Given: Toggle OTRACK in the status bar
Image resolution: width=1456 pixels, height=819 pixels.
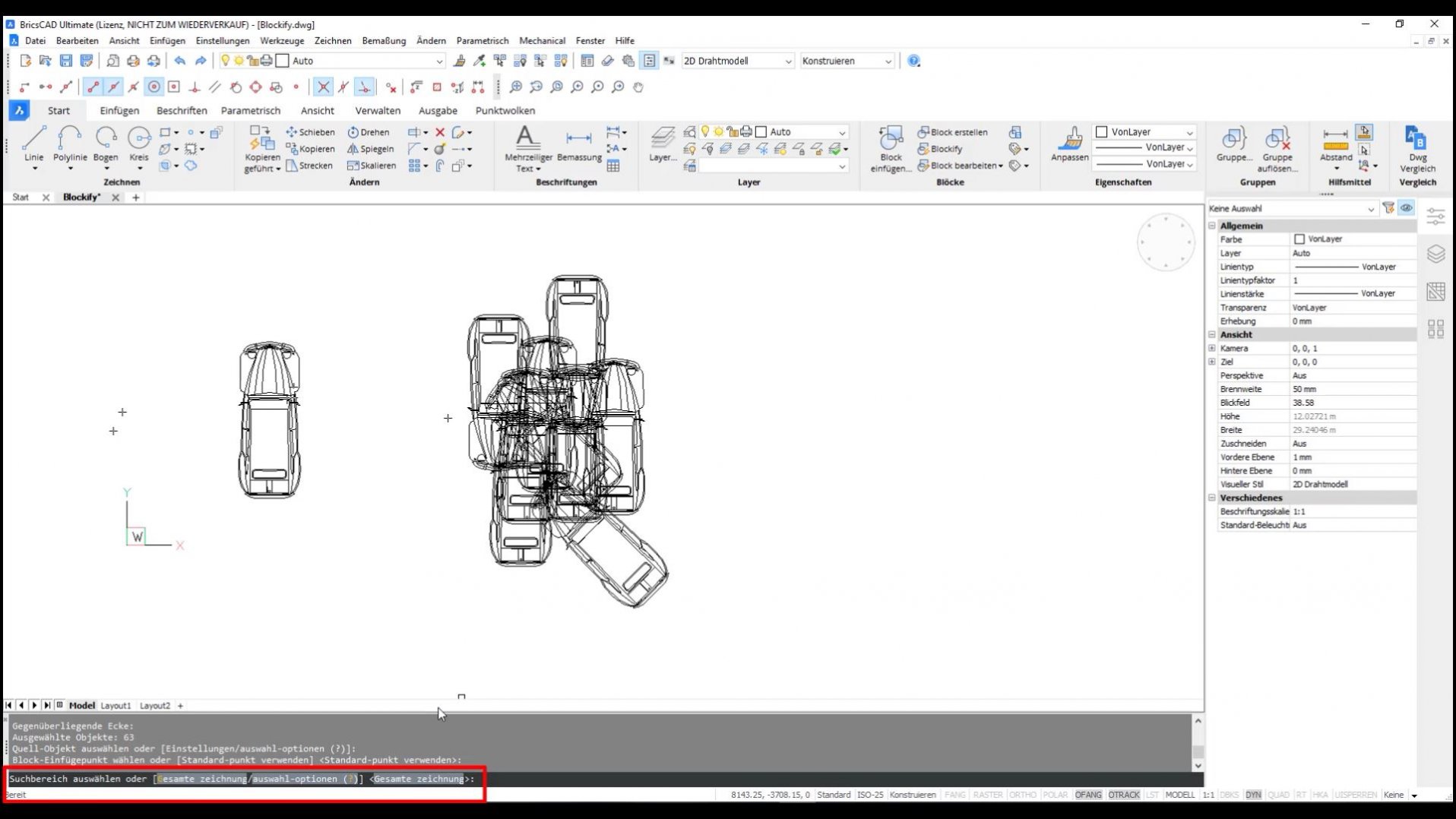Looking at the screenshot, I should [x=1124, y=795].
